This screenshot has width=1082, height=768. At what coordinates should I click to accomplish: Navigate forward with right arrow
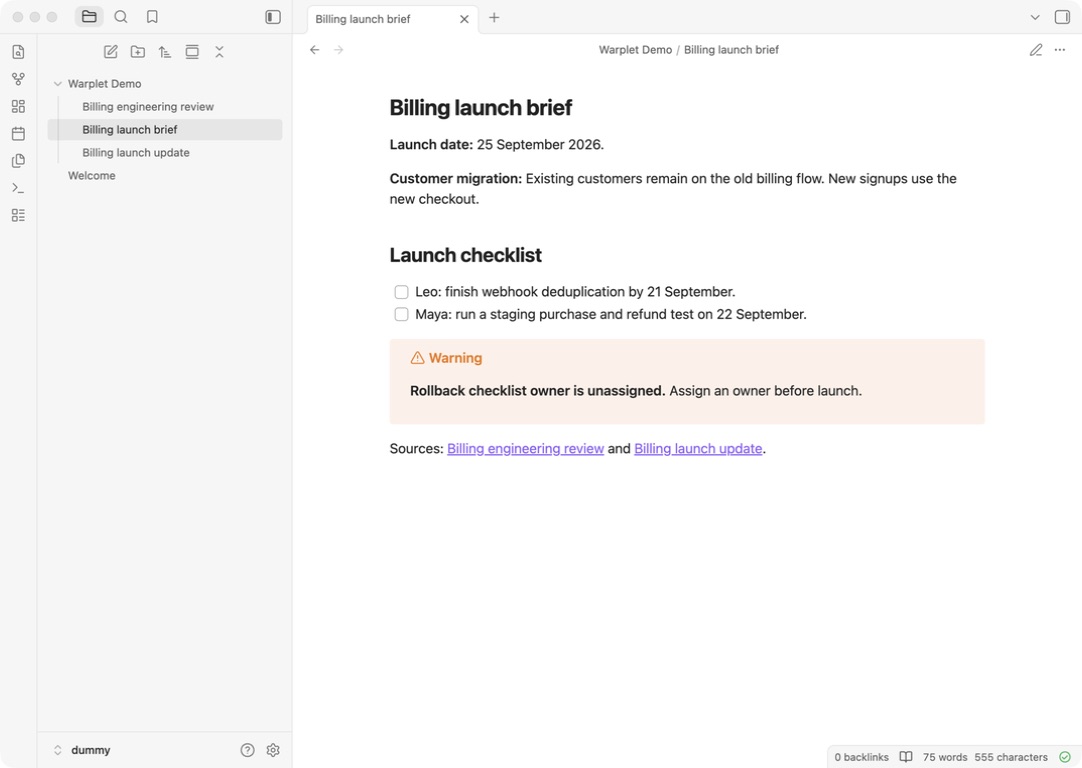pos(339,50)
